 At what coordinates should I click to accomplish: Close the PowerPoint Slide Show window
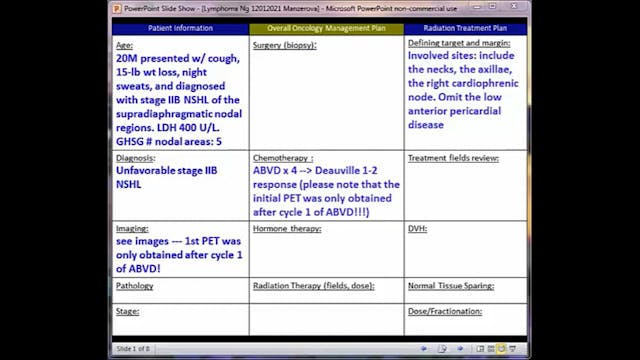click(514, 6)
